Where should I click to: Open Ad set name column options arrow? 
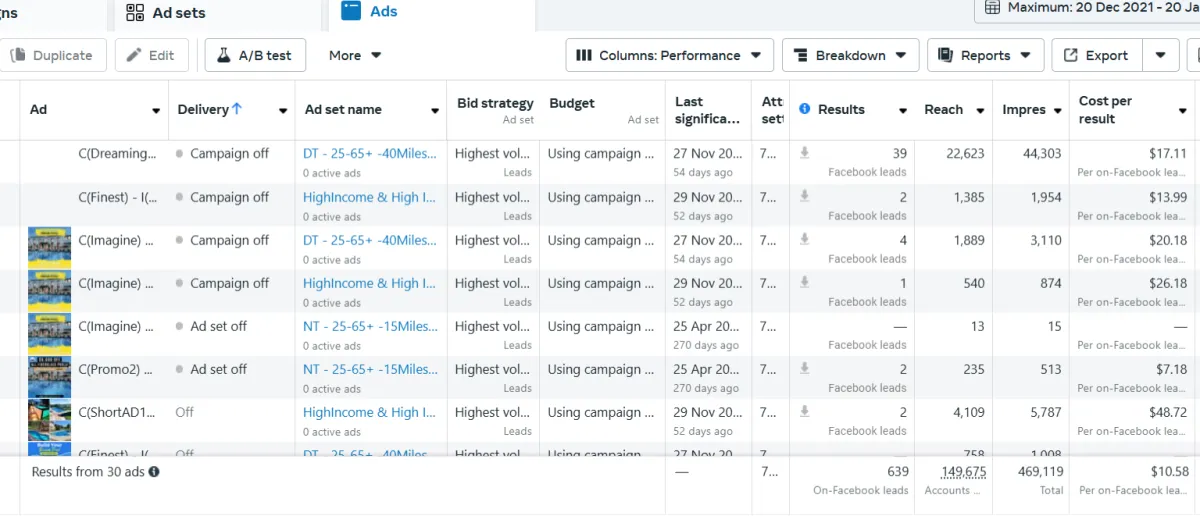coord(435,111)
